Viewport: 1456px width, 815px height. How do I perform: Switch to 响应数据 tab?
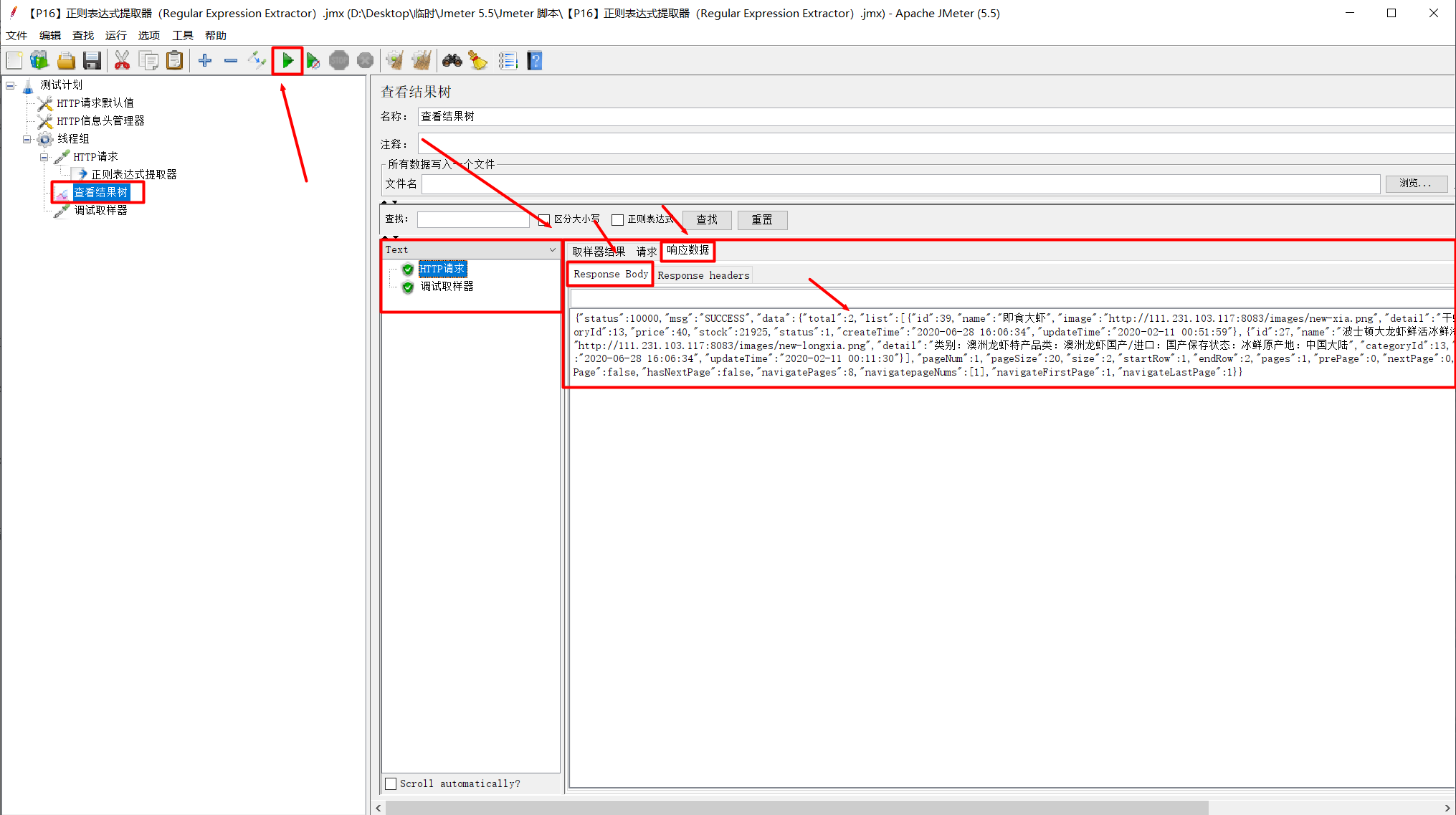click(688, 250)
